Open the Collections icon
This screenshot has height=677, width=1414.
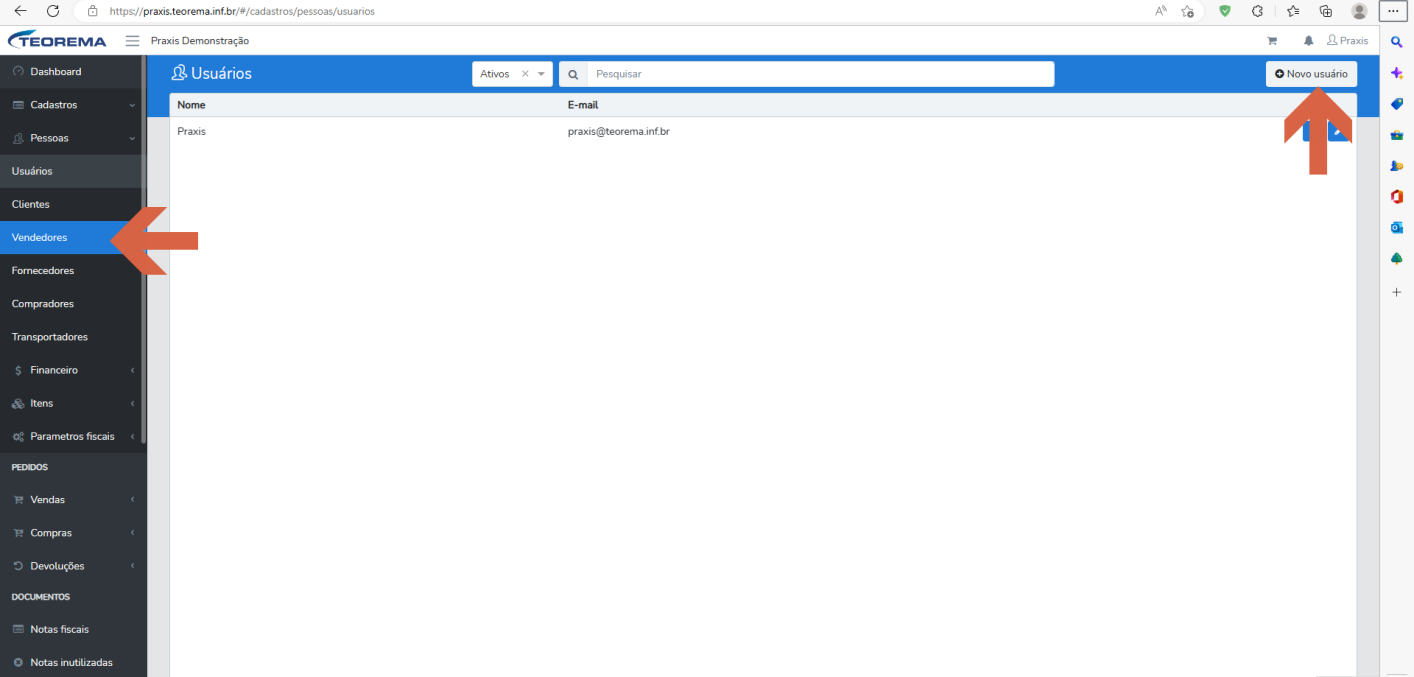click(x=1326, y=11)
